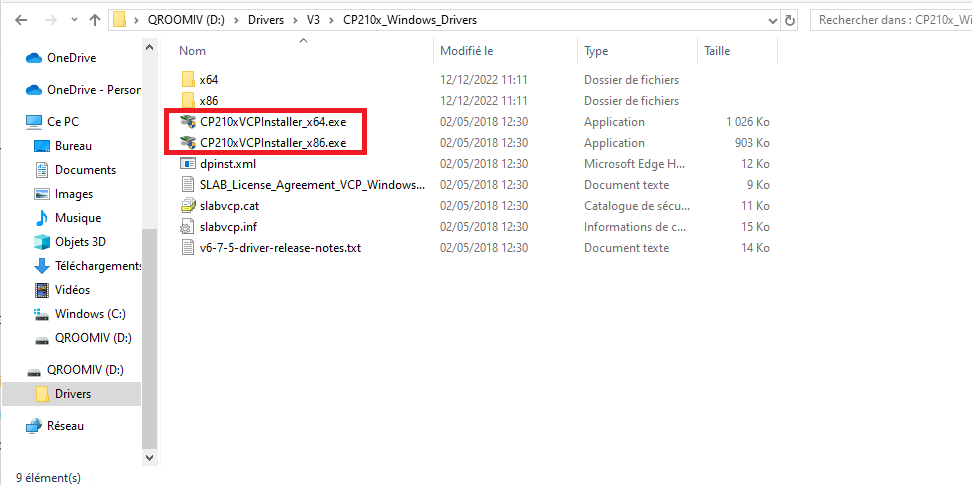Click the search box Rechercher dans
The height and width of the screenshot is (485, 972).
(x=891, y=20)
